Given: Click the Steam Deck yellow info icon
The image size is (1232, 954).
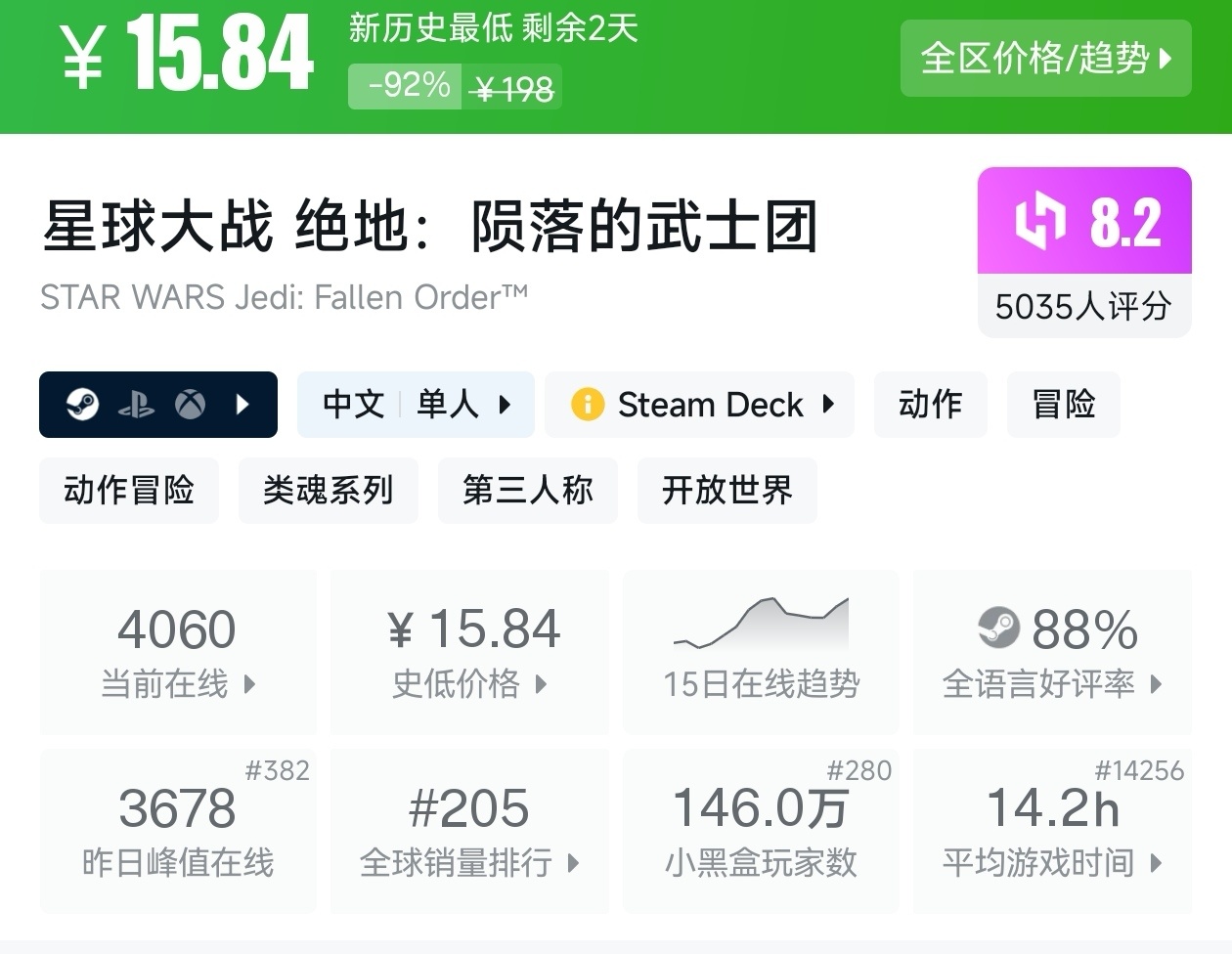Looking at the screenshot, I should click(x=587, y=404).
